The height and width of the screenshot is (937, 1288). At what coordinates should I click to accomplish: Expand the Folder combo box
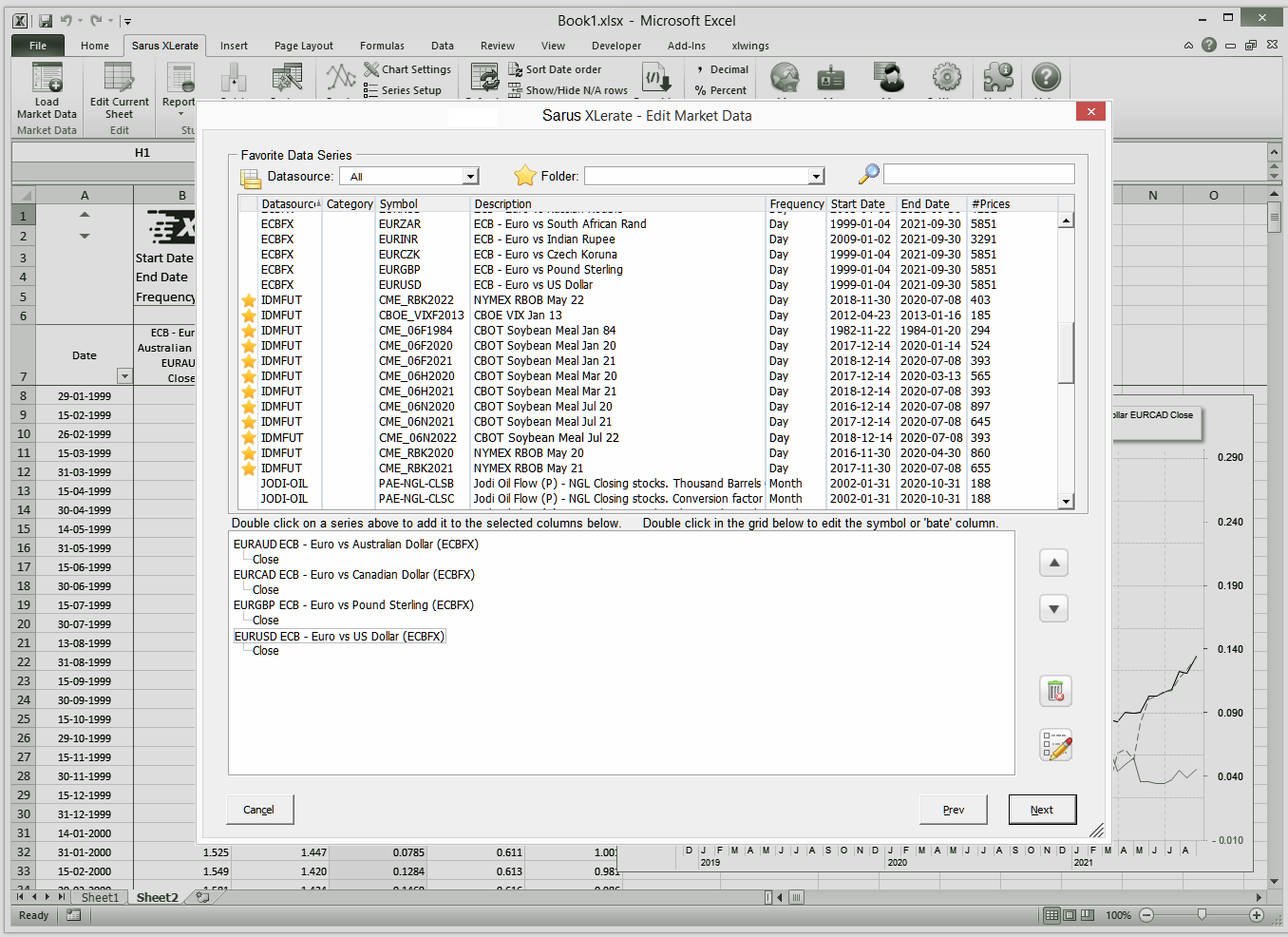point(816,177)
